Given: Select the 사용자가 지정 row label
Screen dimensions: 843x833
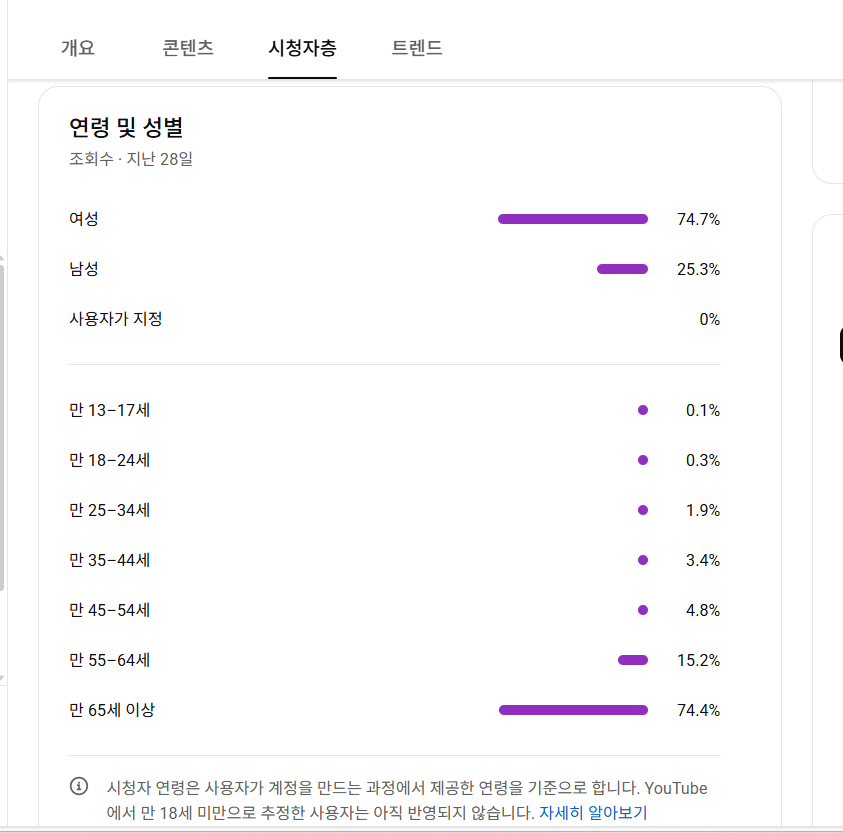Looking at the screenshot, I should [x=115, y=319].
